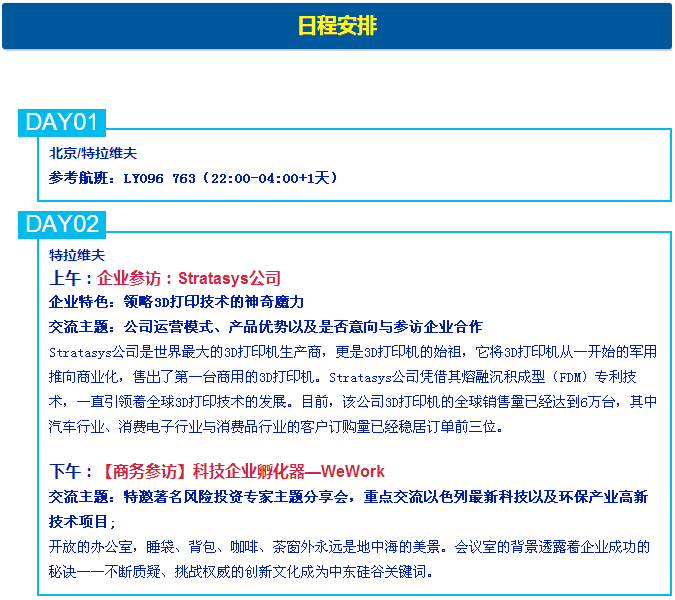Click the 特拉维夫 heading under DAY02
675x600 pixels.
(x=77, y=255)
